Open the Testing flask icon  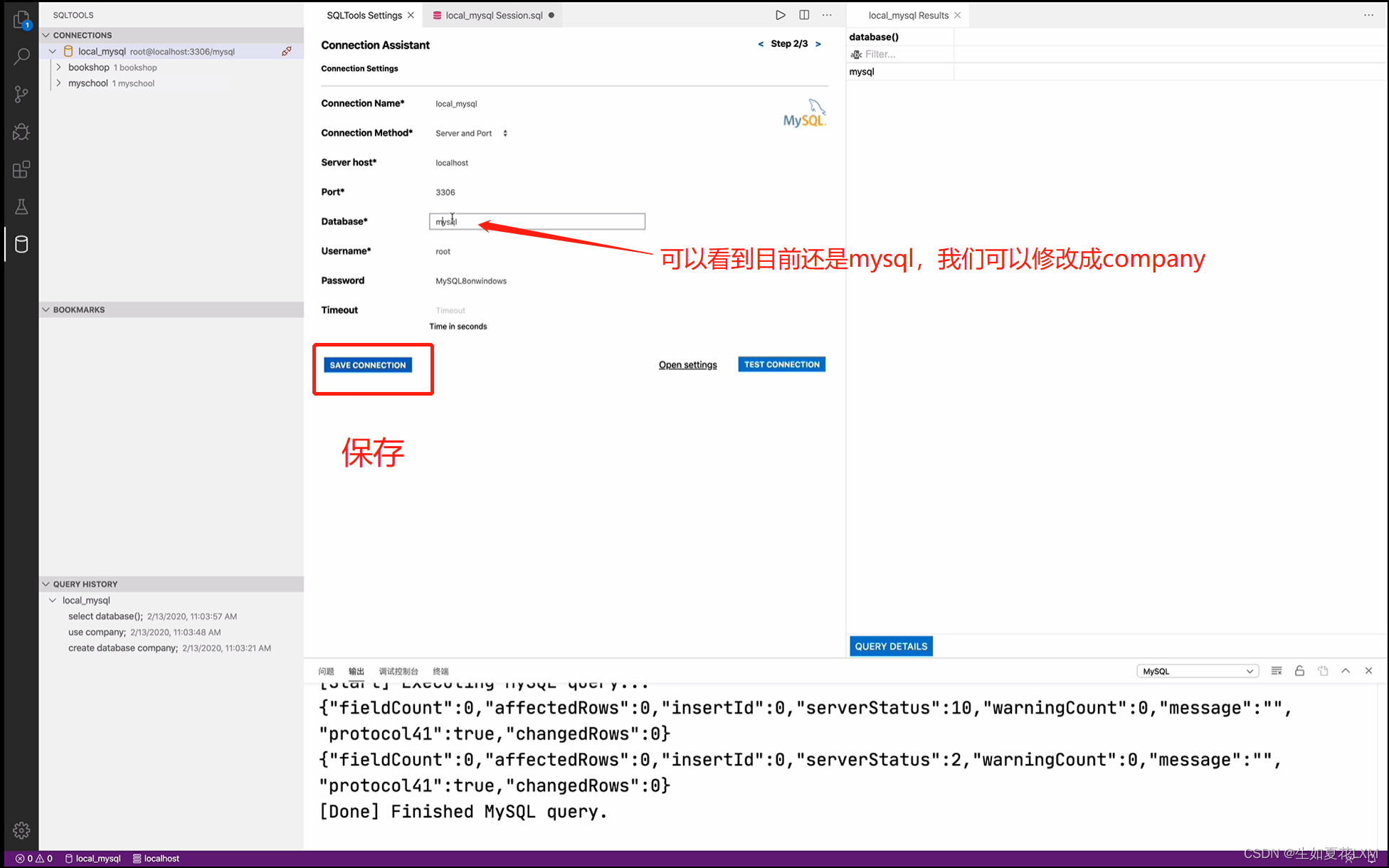(21, 207)
